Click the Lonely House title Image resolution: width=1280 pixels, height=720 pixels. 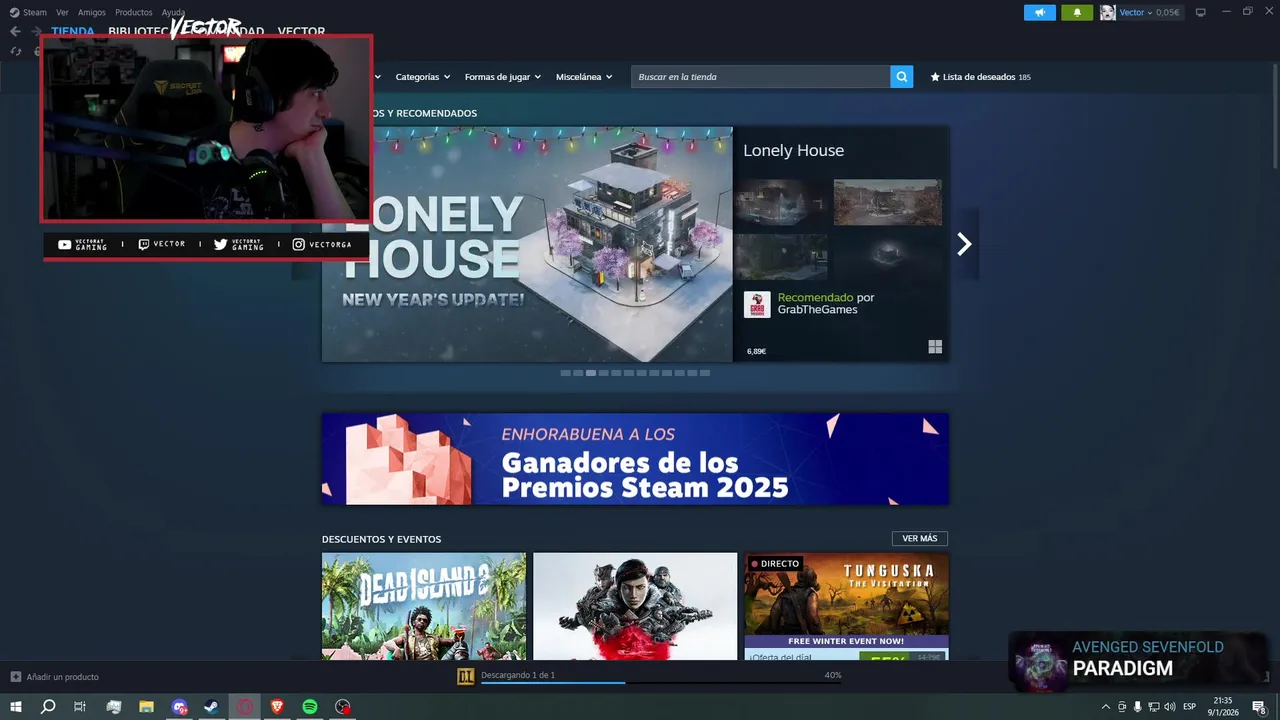[793, 151]
